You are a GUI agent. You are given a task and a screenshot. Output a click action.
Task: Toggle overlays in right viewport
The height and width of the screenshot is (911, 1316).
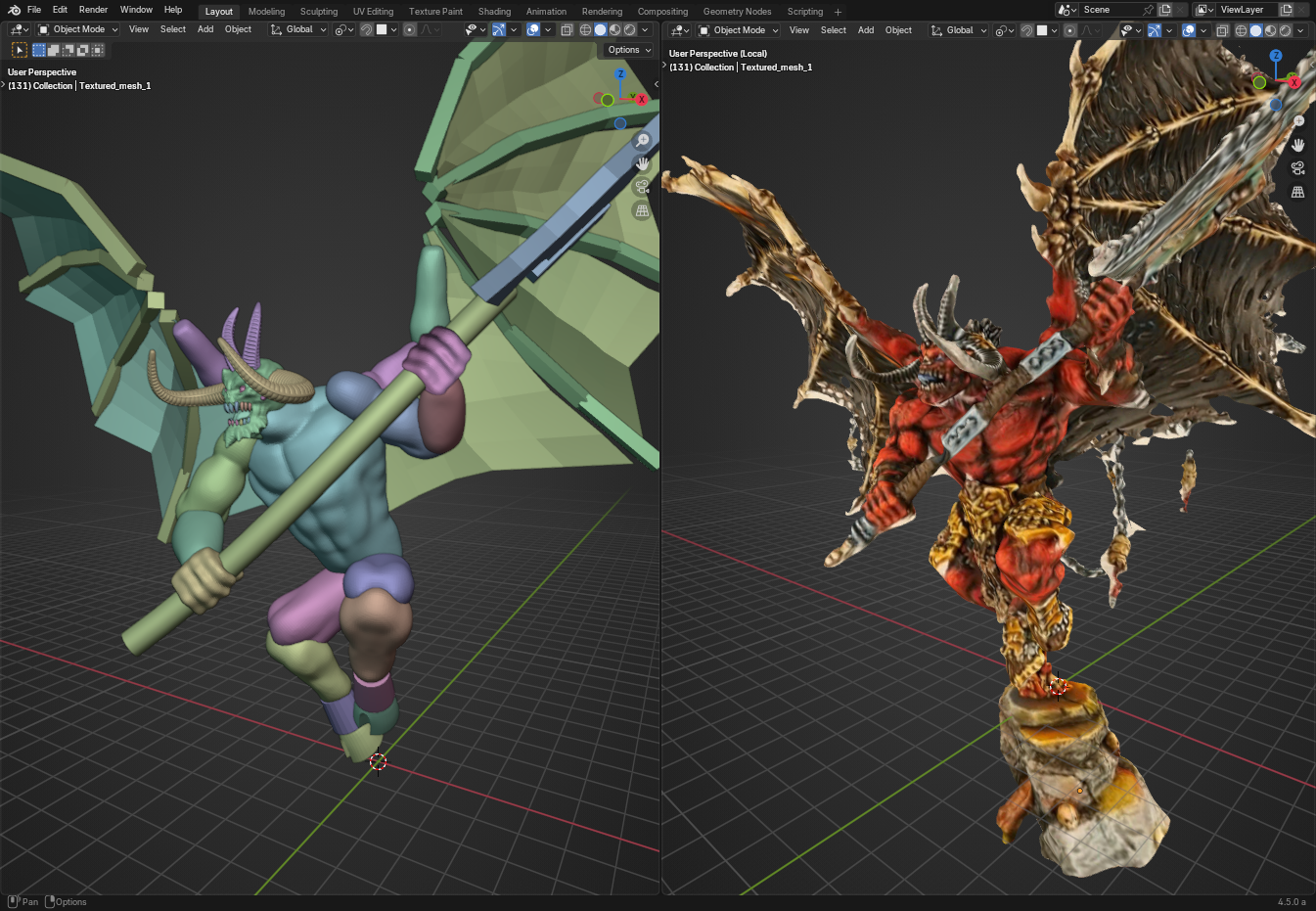tap(1189, 30)
